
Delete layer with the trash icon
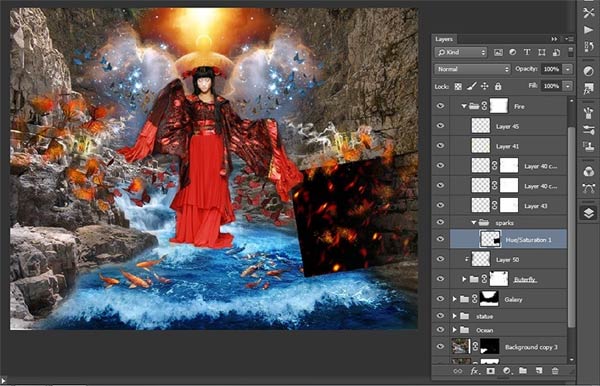point(555,371)
